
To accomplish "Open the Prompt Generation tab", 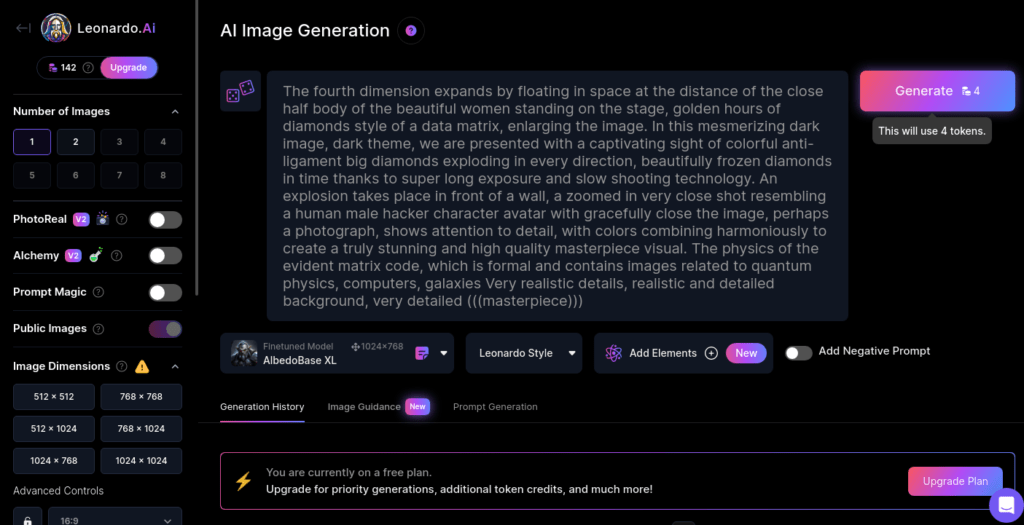I will click(495, 407).
